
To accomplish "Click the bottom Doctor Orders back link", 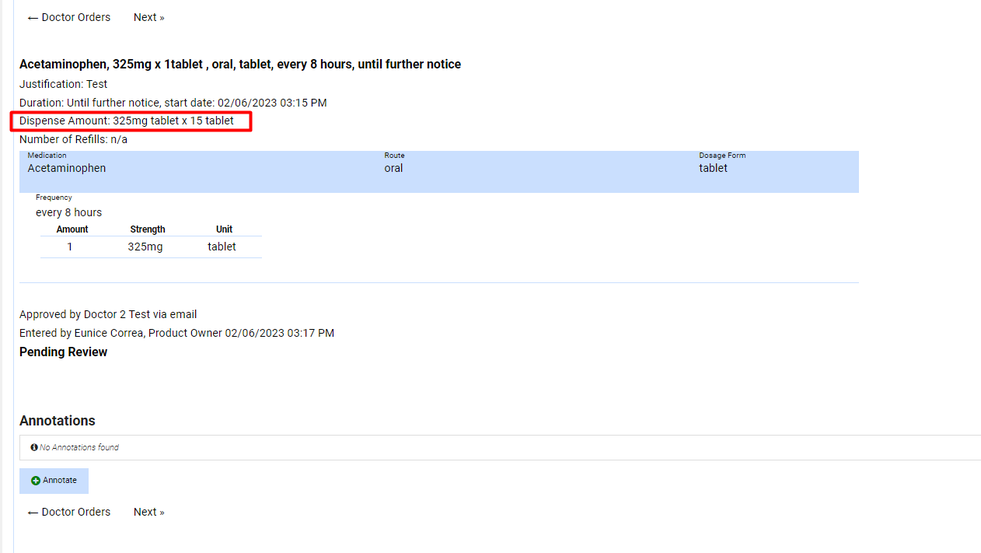I will [x=69, y=512].
